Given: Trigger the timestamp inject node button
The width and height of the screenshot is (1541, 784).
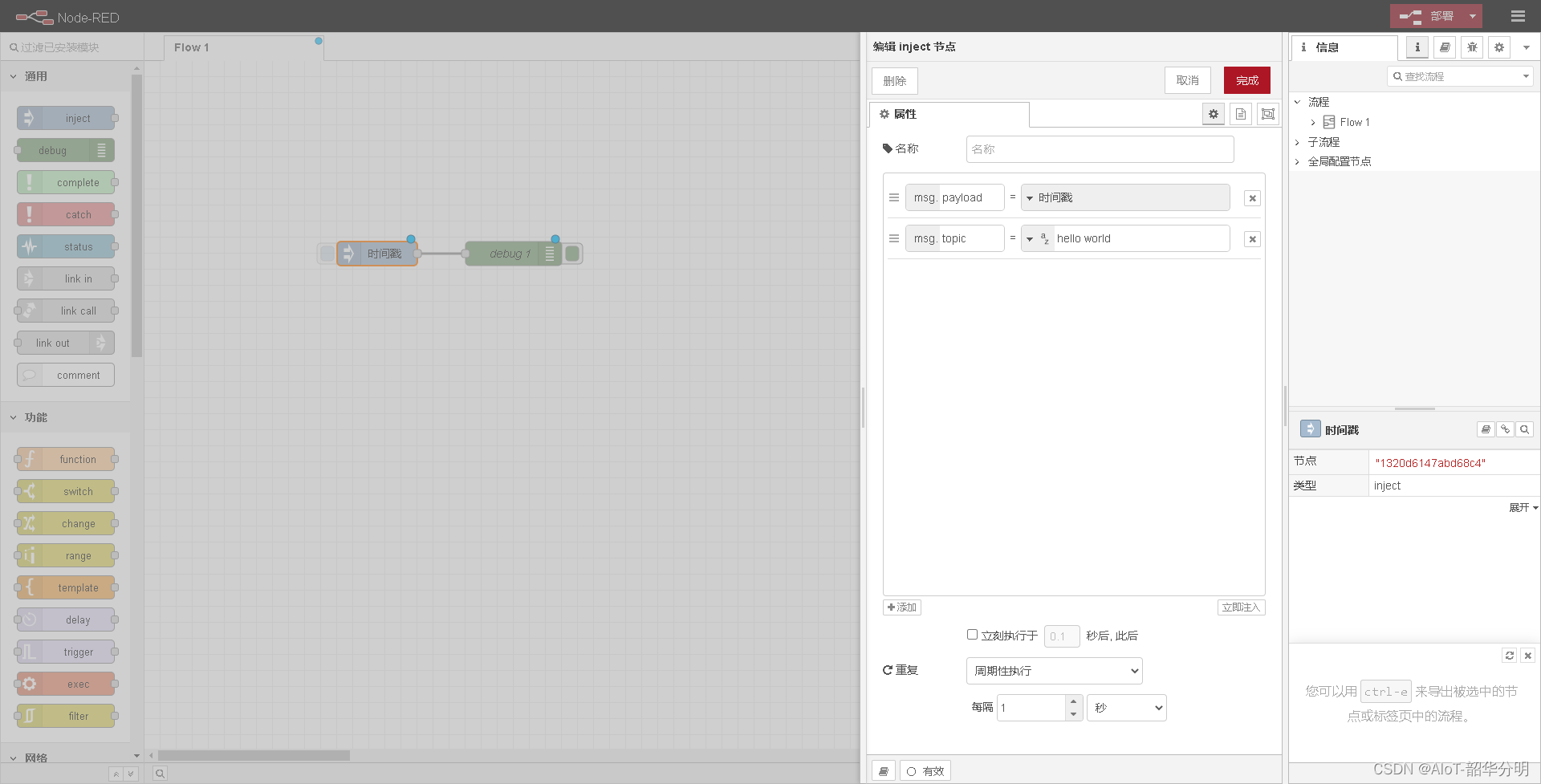Looking at the screenshot, I should click(x=327, y=254).
